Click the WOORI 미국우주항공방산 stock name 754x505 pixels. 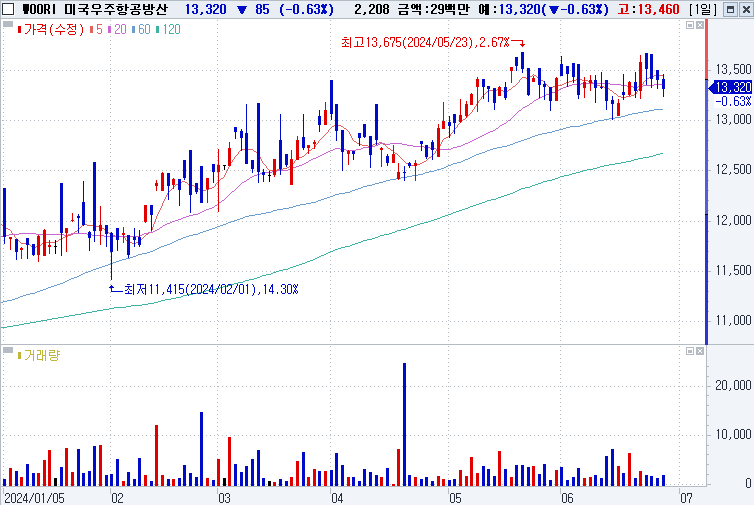(x=95, y=9)
